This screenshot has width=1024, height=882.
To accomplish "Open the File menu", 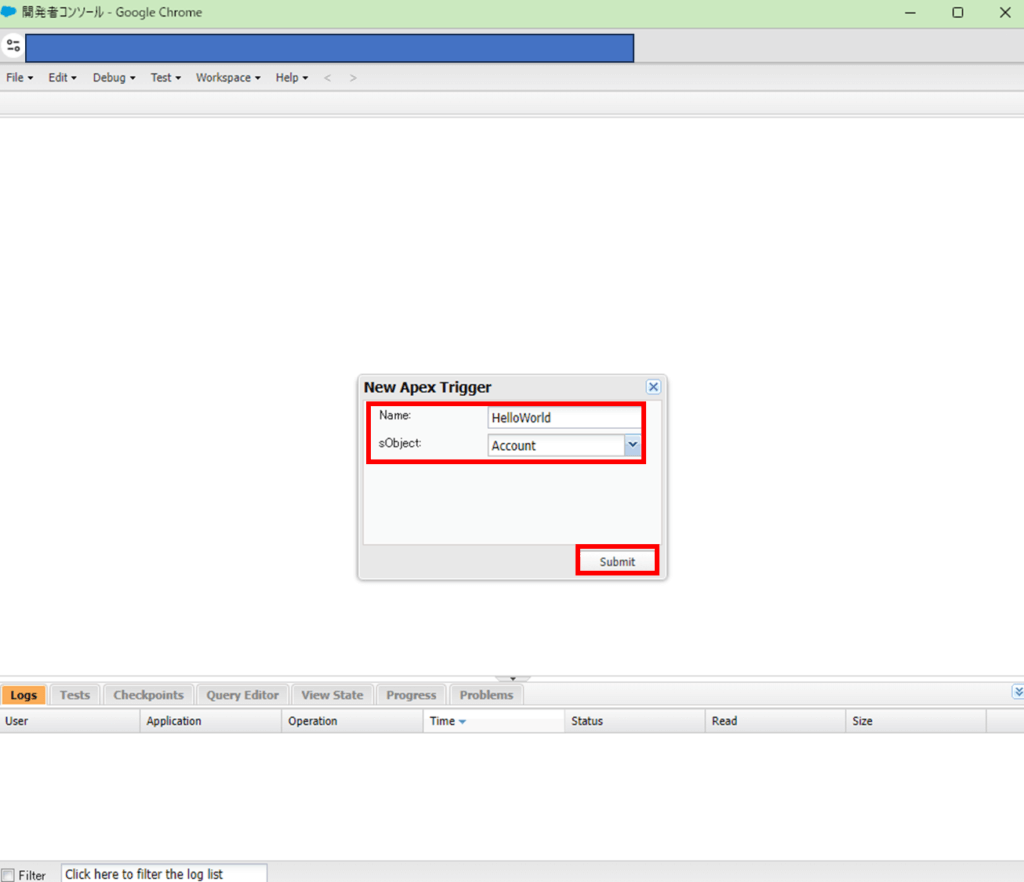I will [x=19, y=78].
